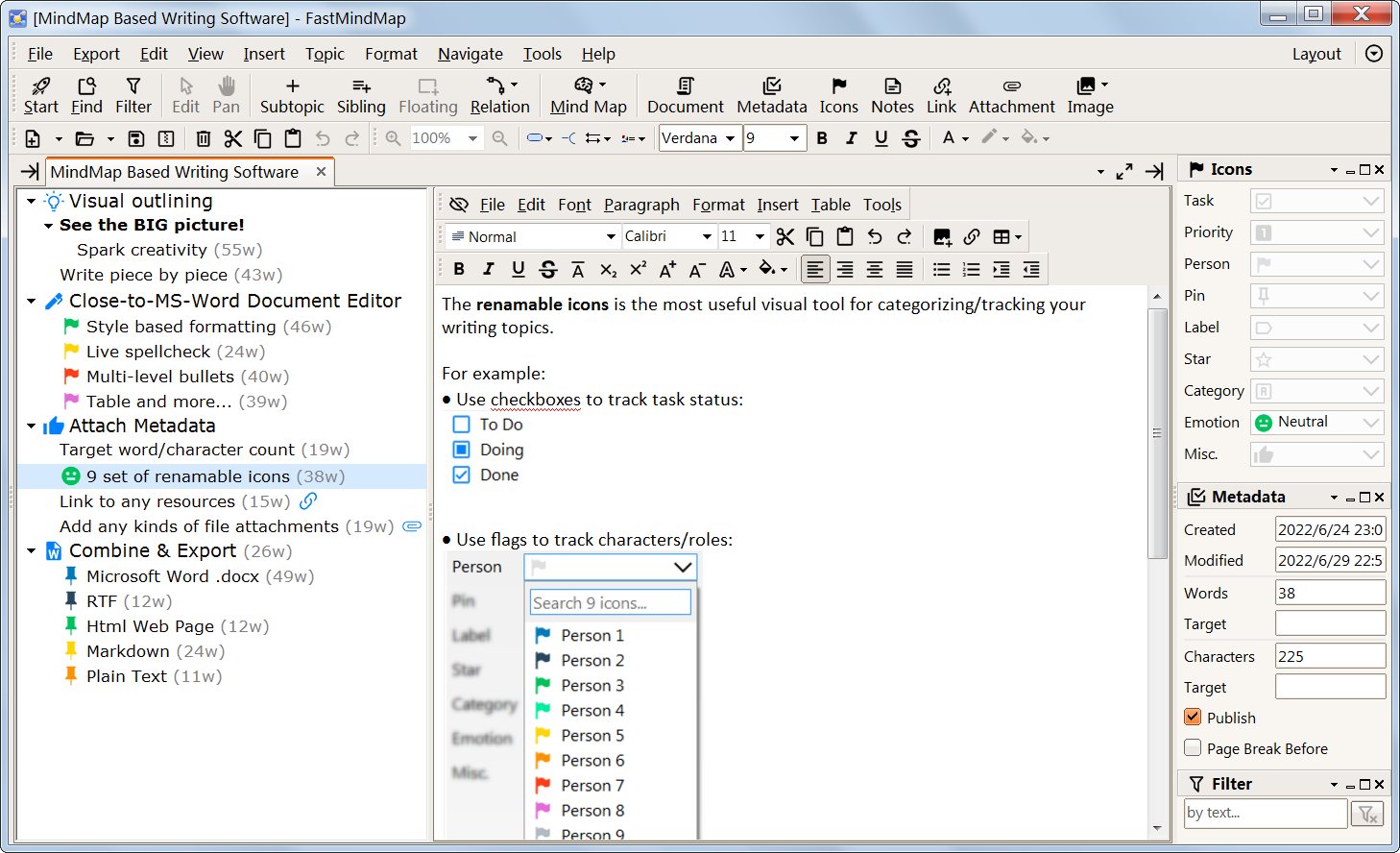
Task: Click the Floating topic icon
Action: 427,95
